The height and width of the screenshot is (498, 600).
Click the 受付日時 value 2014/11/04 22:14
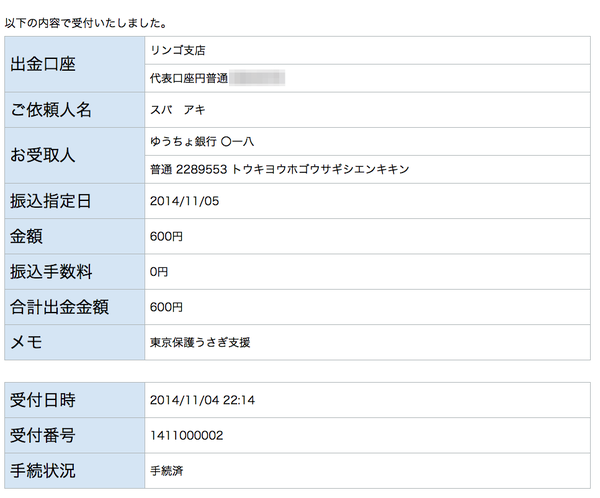pyautogui.click(x=202, y=400)
